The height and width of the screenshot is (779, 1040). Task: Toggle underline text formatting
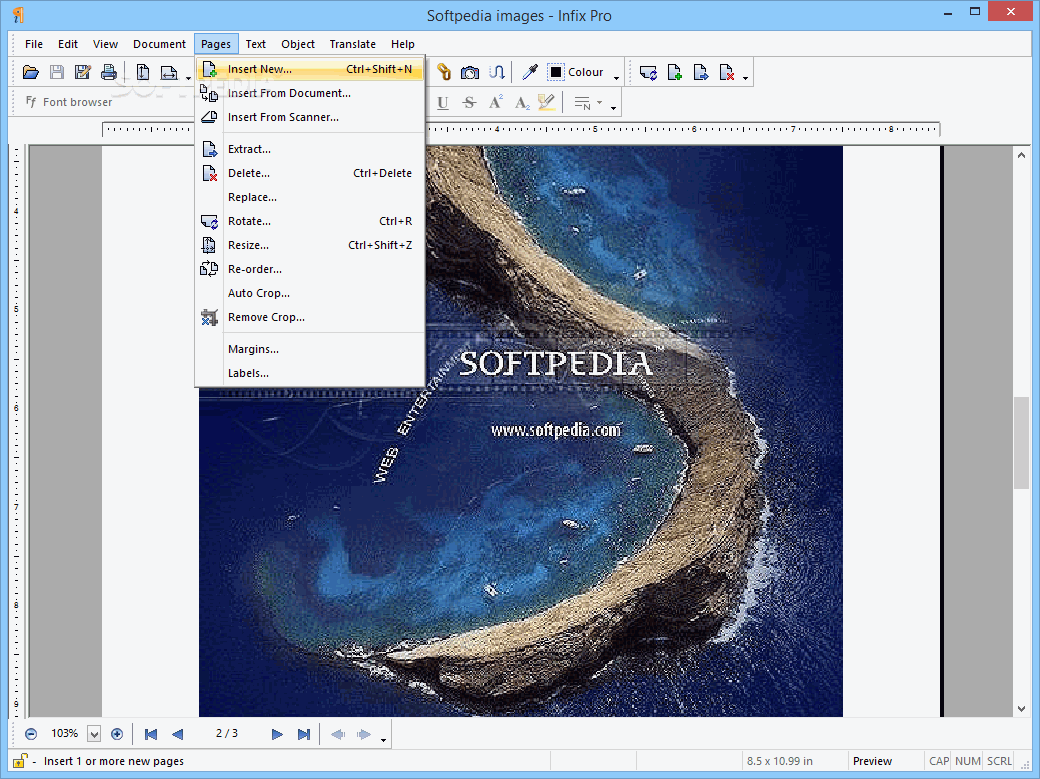[x=443, y=103]
